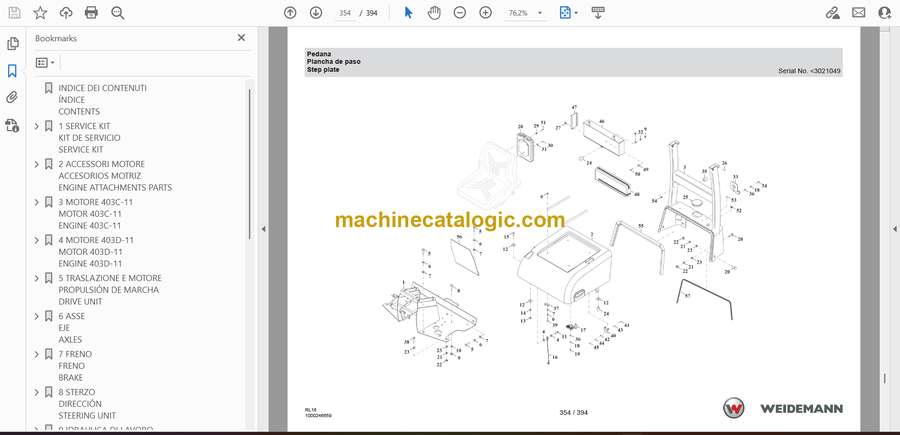This screenshot has height=435, width=900.
Task: Open the security lock panel icon
Action: [12, 125]
